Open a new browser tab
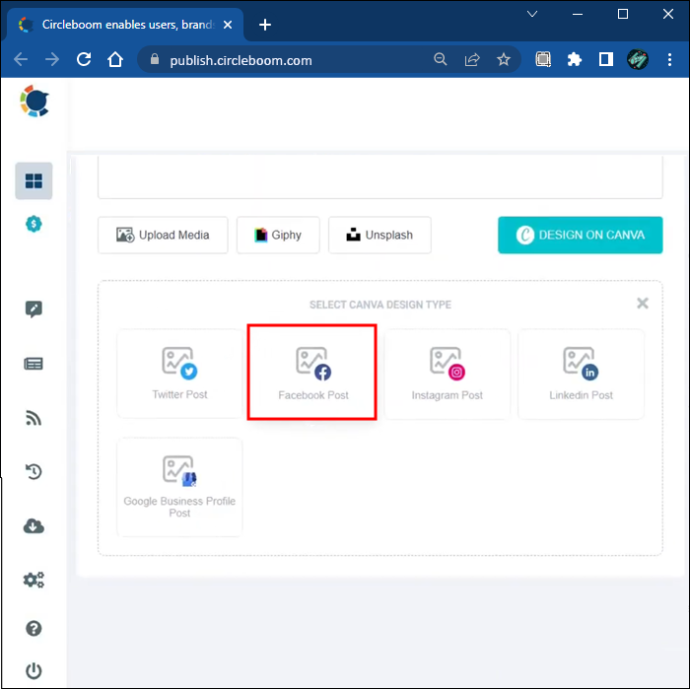Screen dimensions: 690x689 pos(265,25)
